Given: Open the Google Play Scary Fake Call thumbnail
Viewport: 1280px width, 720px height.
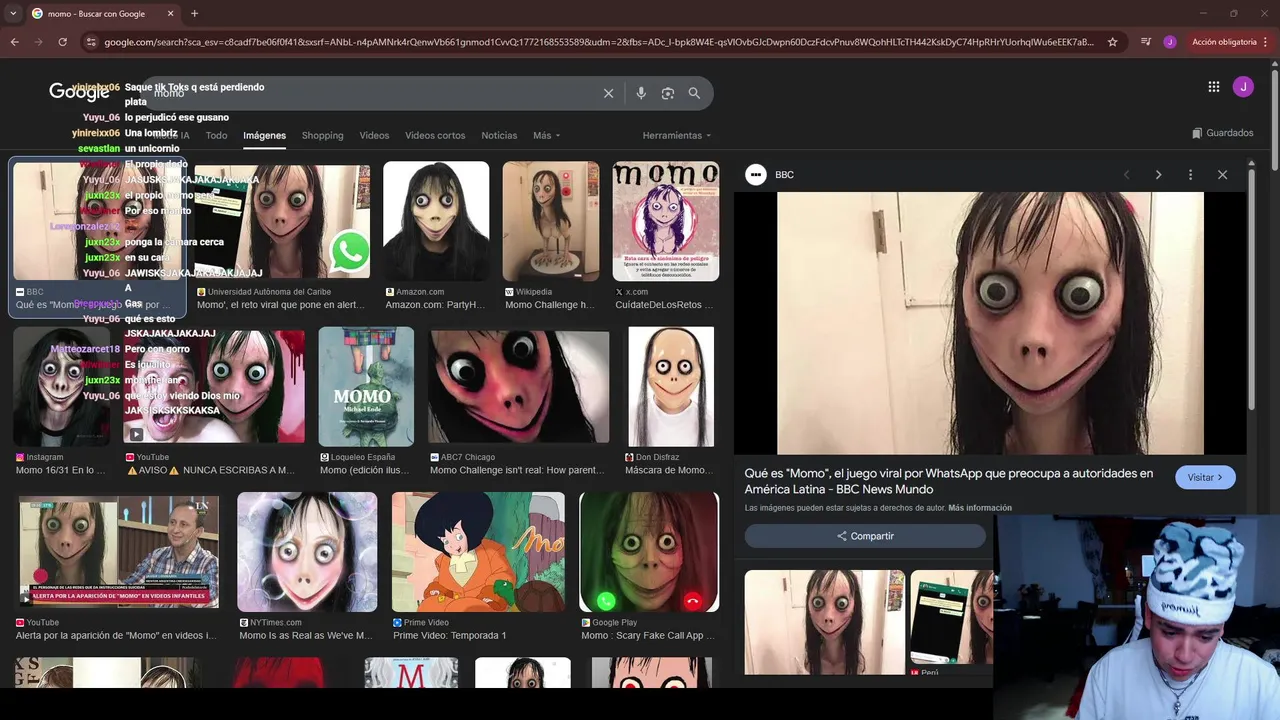Looking at the screenshot, I should coord(649,552).
